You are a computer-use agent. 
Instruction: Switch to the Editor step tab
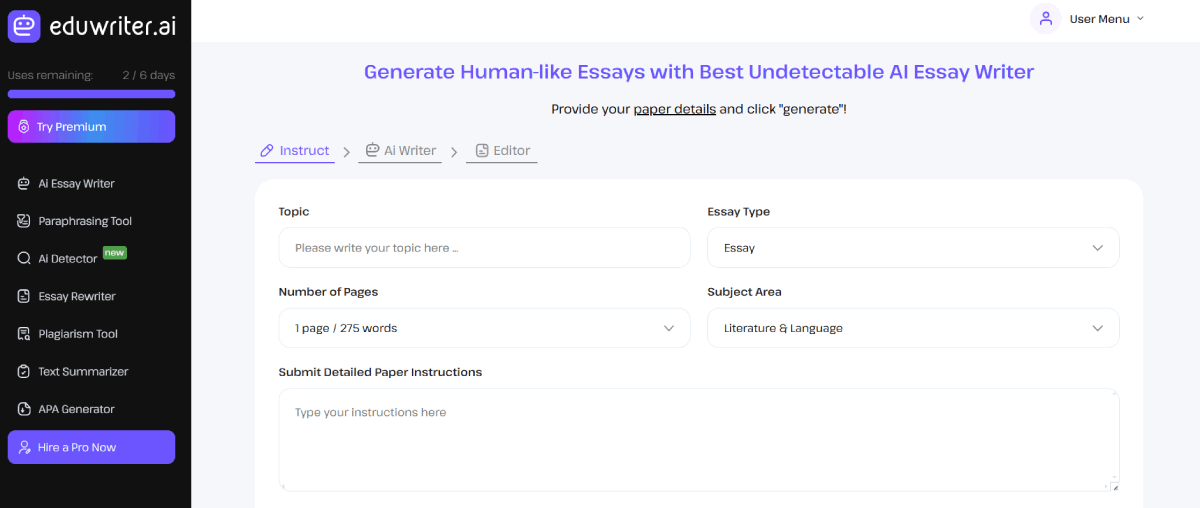[x=502, y=151]
